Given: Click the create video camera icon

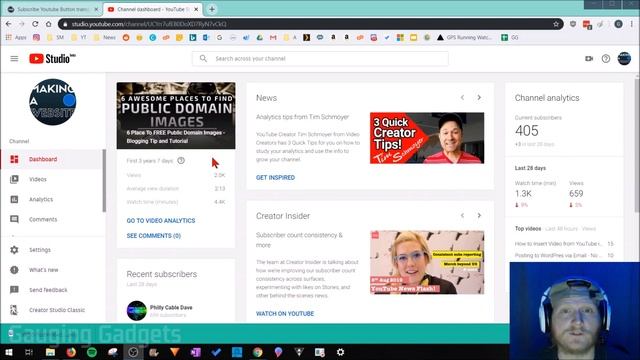Looking at the screenshot, I should pos(589,59).
